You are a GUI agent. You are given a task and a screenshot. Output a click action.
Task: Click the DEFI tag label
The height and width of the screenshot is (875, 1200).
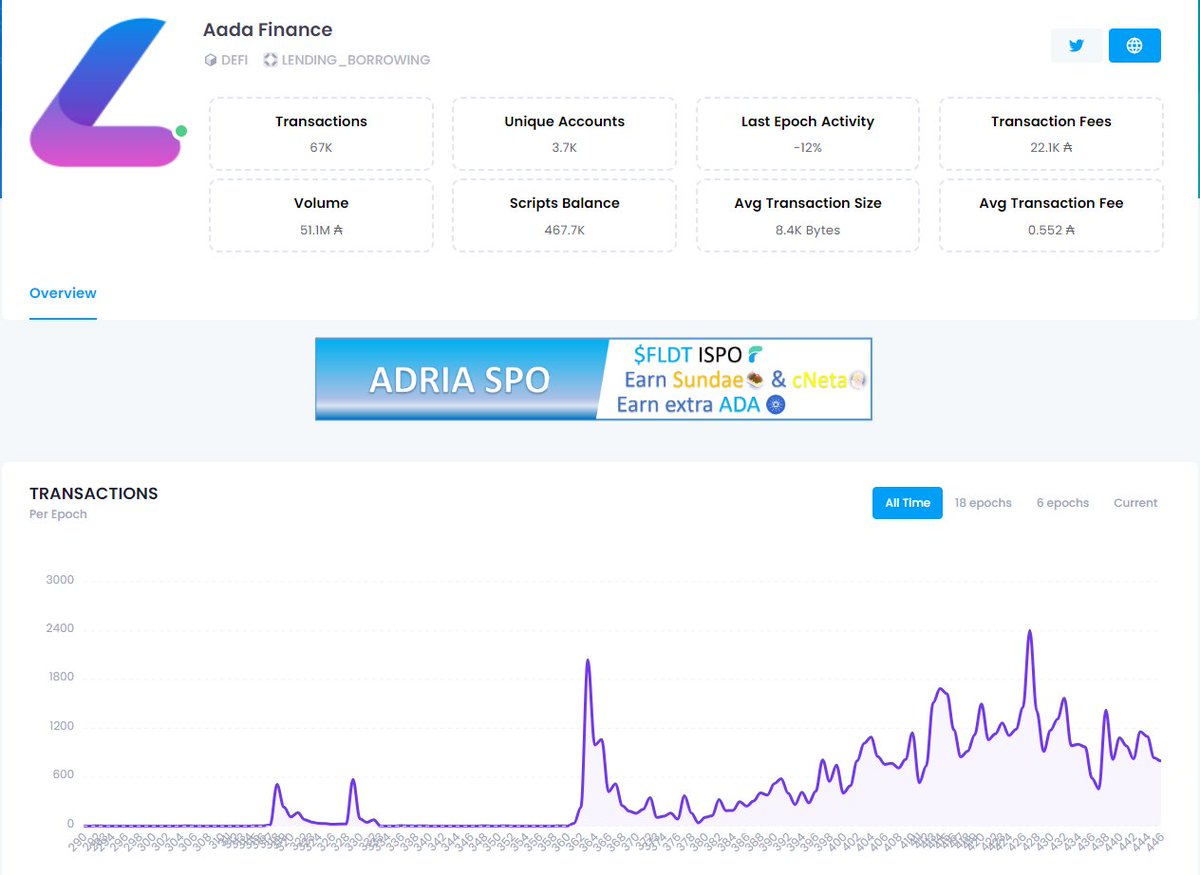(x=234, y=60)
